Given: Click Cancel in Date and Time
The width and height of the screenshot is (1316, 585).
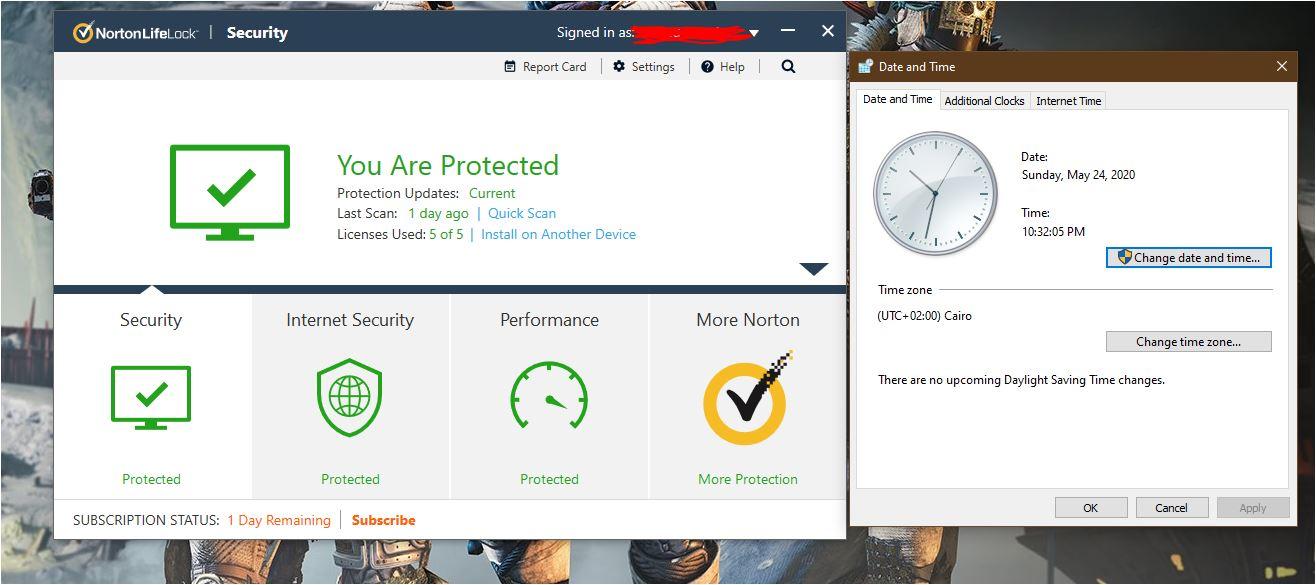Looking at the screenshot, I should point(1171,508).
